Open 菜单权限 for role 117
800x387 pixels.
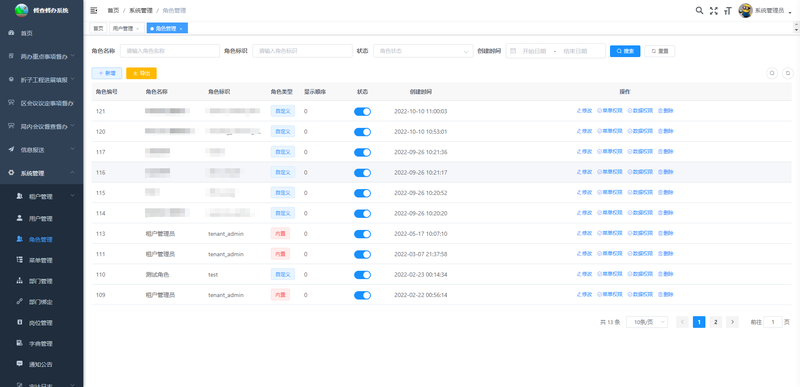(610, 151)
